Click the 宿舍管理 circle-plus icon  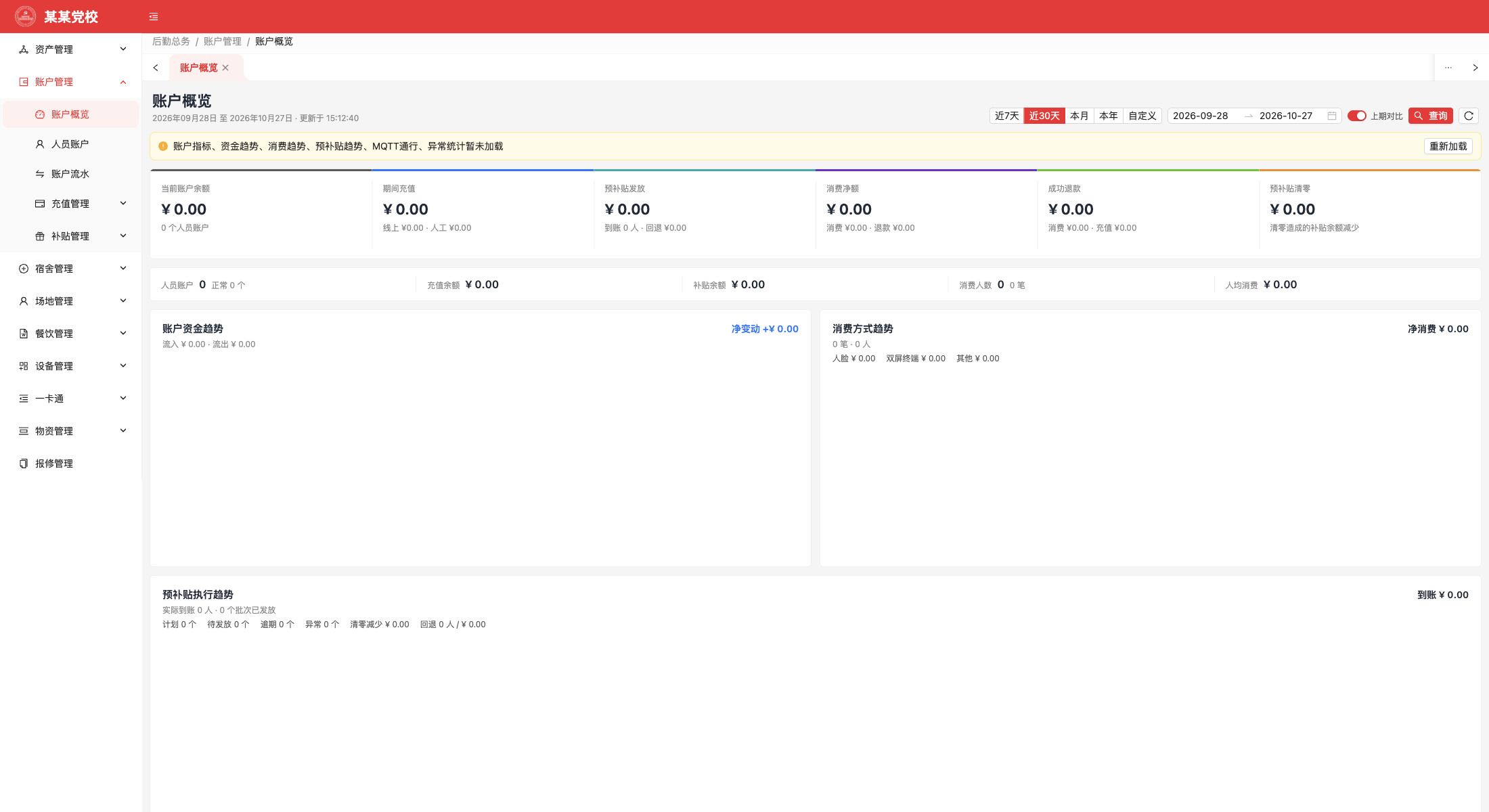[24, 269]
